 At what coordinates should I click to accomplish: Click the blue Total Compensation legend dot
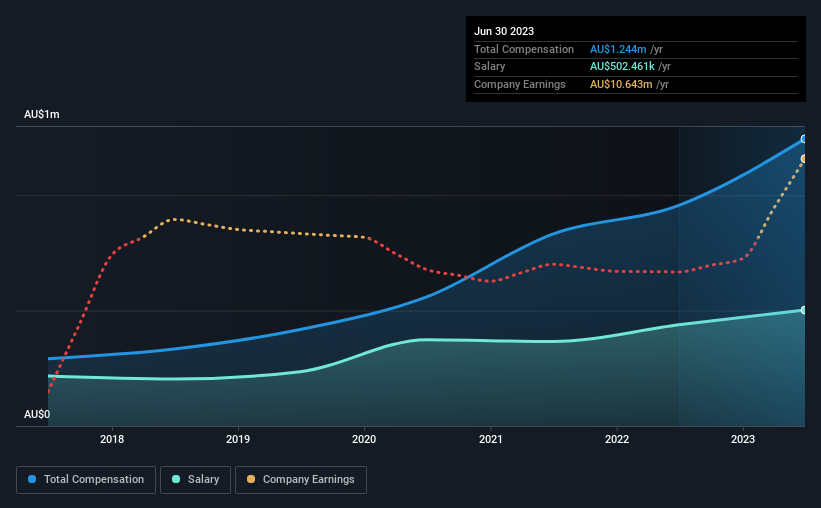pos(32,479)
